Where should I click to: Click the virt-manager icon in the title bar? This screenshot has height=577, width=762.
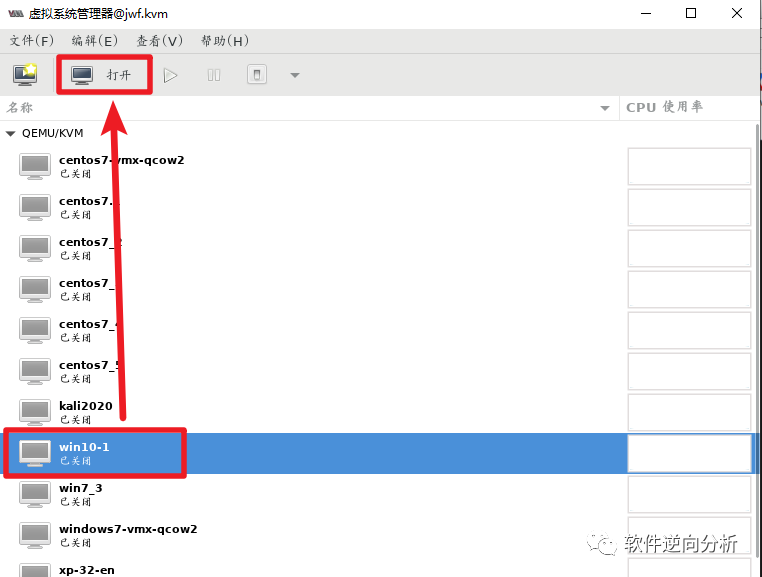pyautogui.click(x=16, y=14)
